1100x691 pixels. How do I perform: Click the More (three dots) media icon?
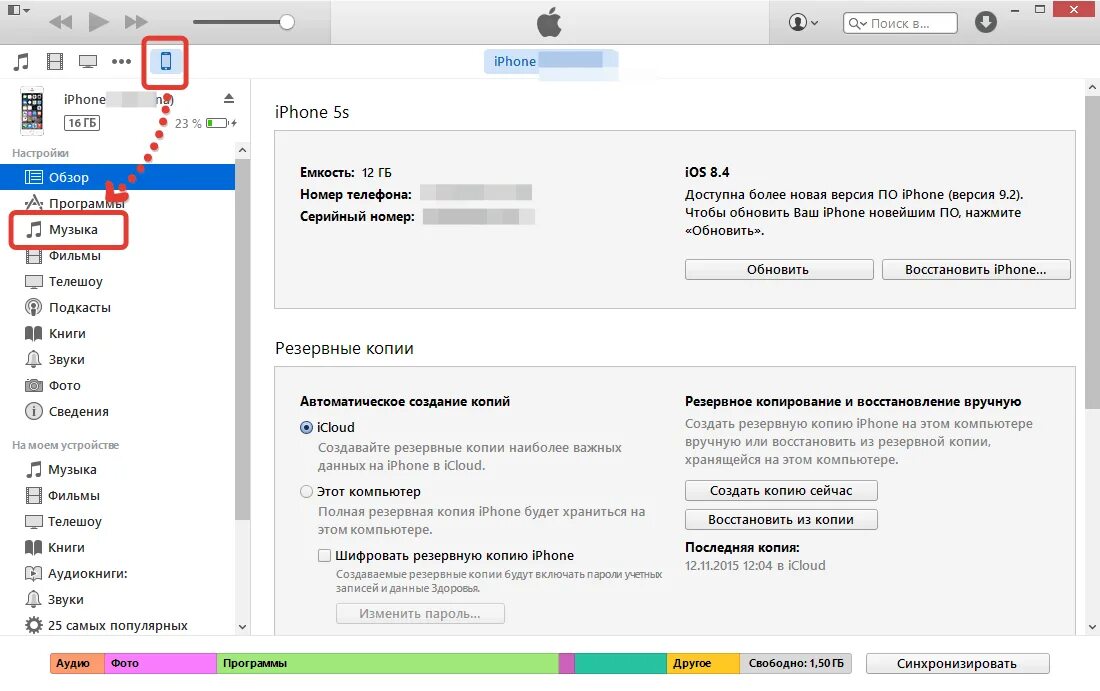121,62
